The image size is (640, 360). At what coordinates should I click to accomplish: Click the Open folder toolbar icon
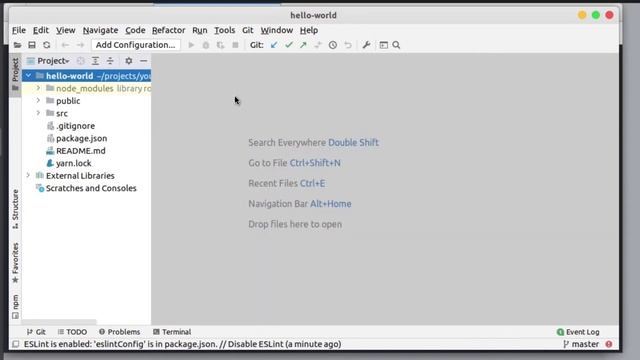pyautogui.click(x=17, y=45)
